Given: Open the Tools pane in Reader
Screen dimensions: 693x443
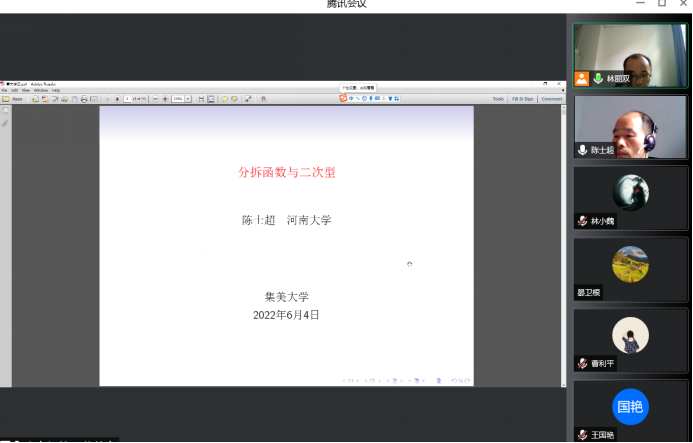Looking at the screenshot, I should [497, 99].
